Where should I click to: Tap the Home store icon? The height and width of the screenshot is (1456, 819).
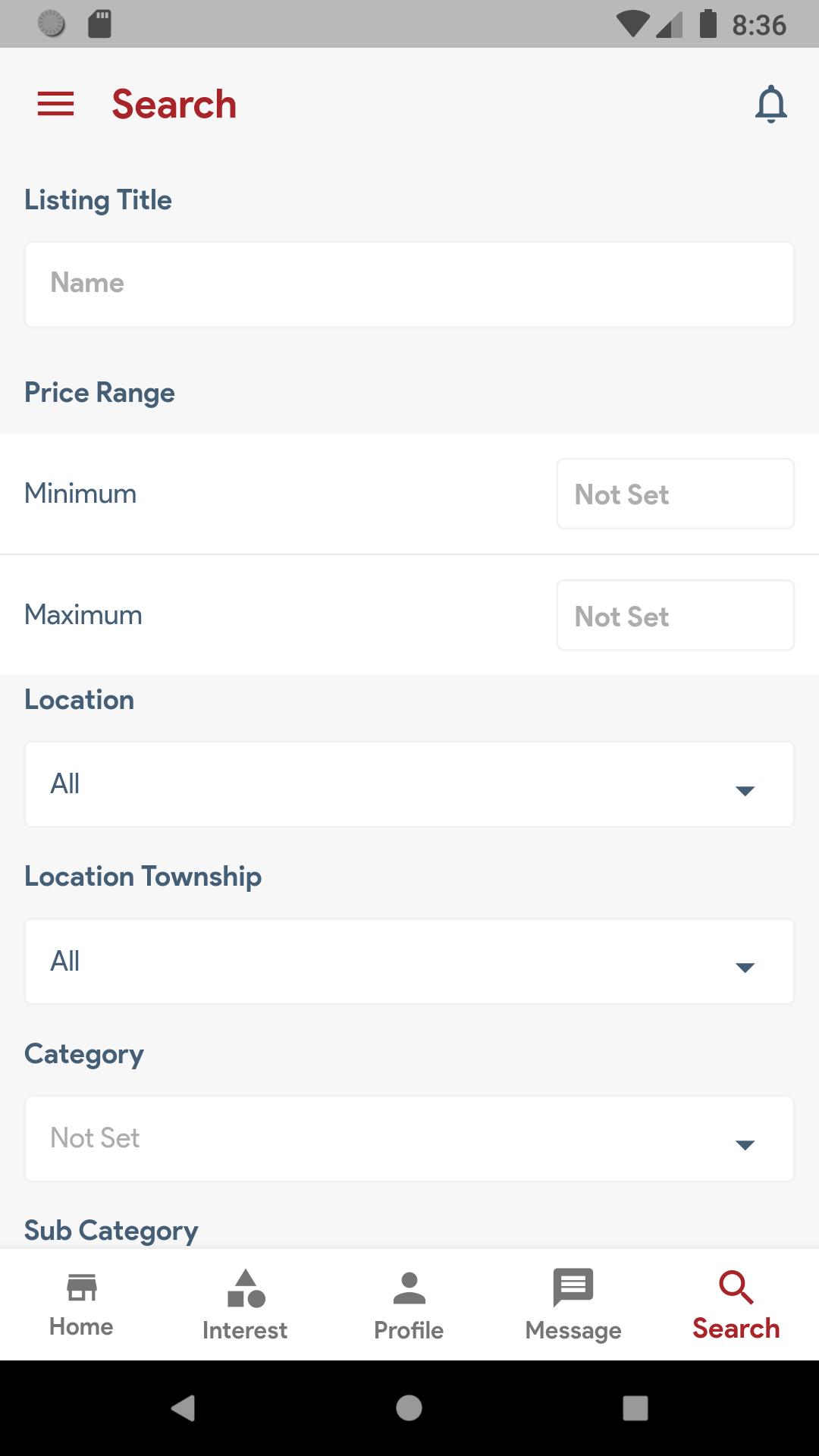(82, 1287)
